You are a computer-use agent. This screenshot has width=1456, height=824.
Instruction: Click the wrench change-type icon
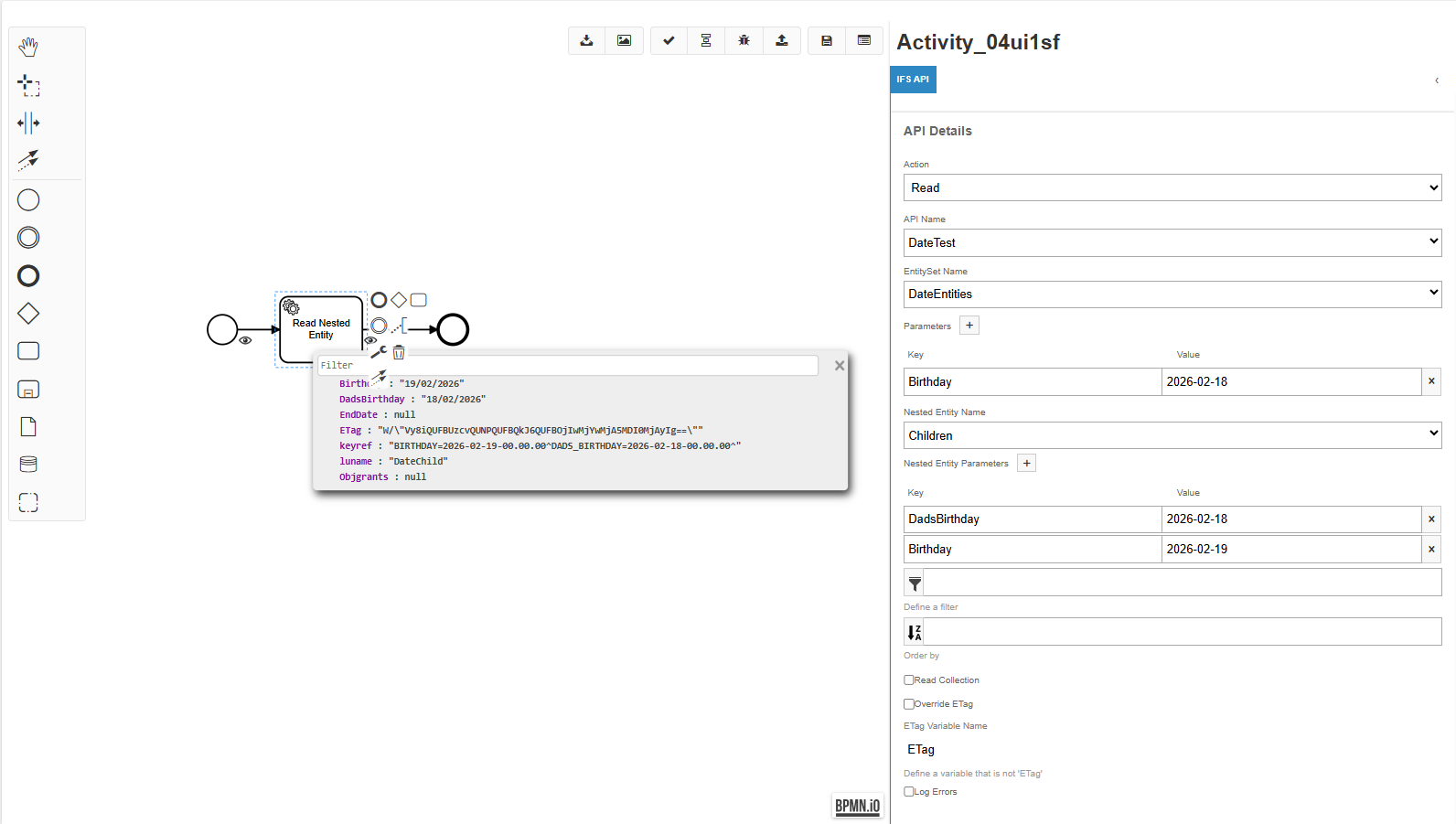pos(379,352)
